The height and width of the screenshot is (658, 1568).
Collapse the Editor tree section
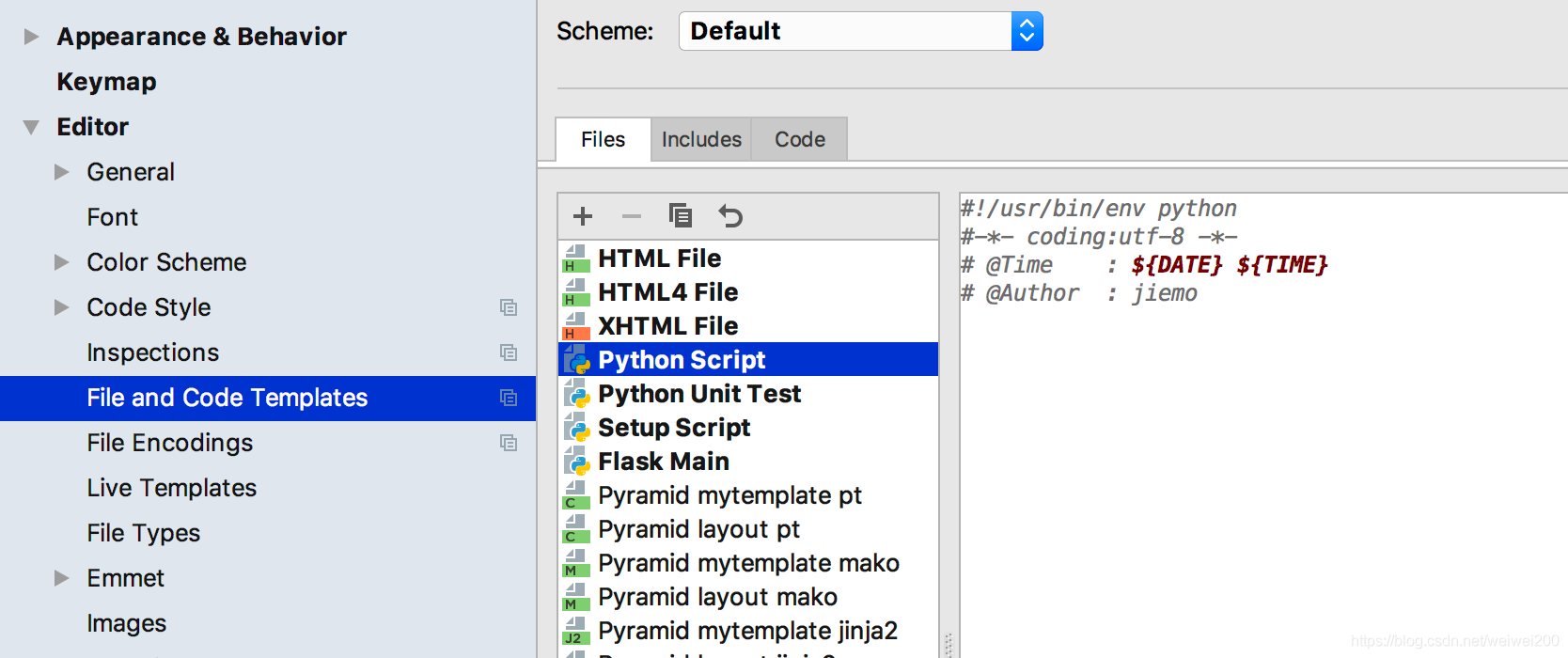coord(32,127)
